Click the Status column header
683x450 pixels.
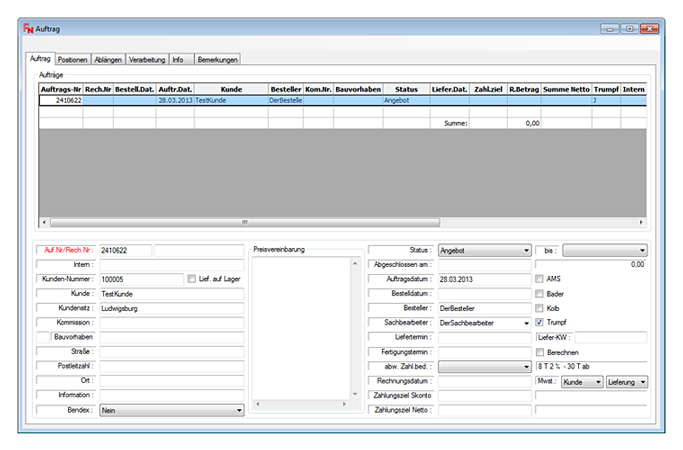click(x=406, y=89)
